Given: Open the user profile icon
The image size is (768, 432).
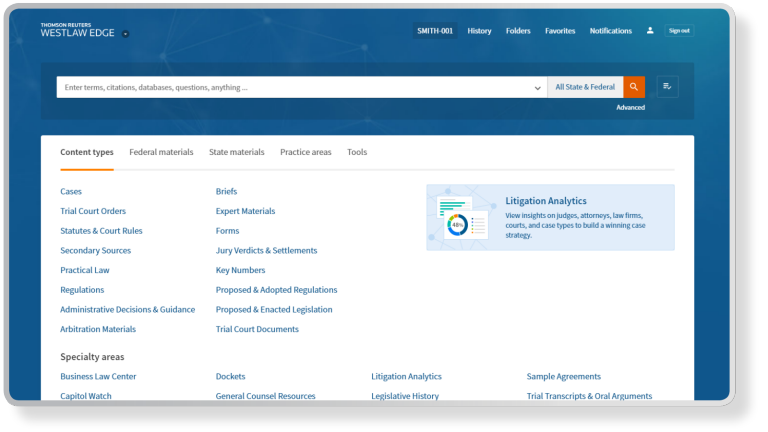Looking at the screenshot, I should point(650,31).
